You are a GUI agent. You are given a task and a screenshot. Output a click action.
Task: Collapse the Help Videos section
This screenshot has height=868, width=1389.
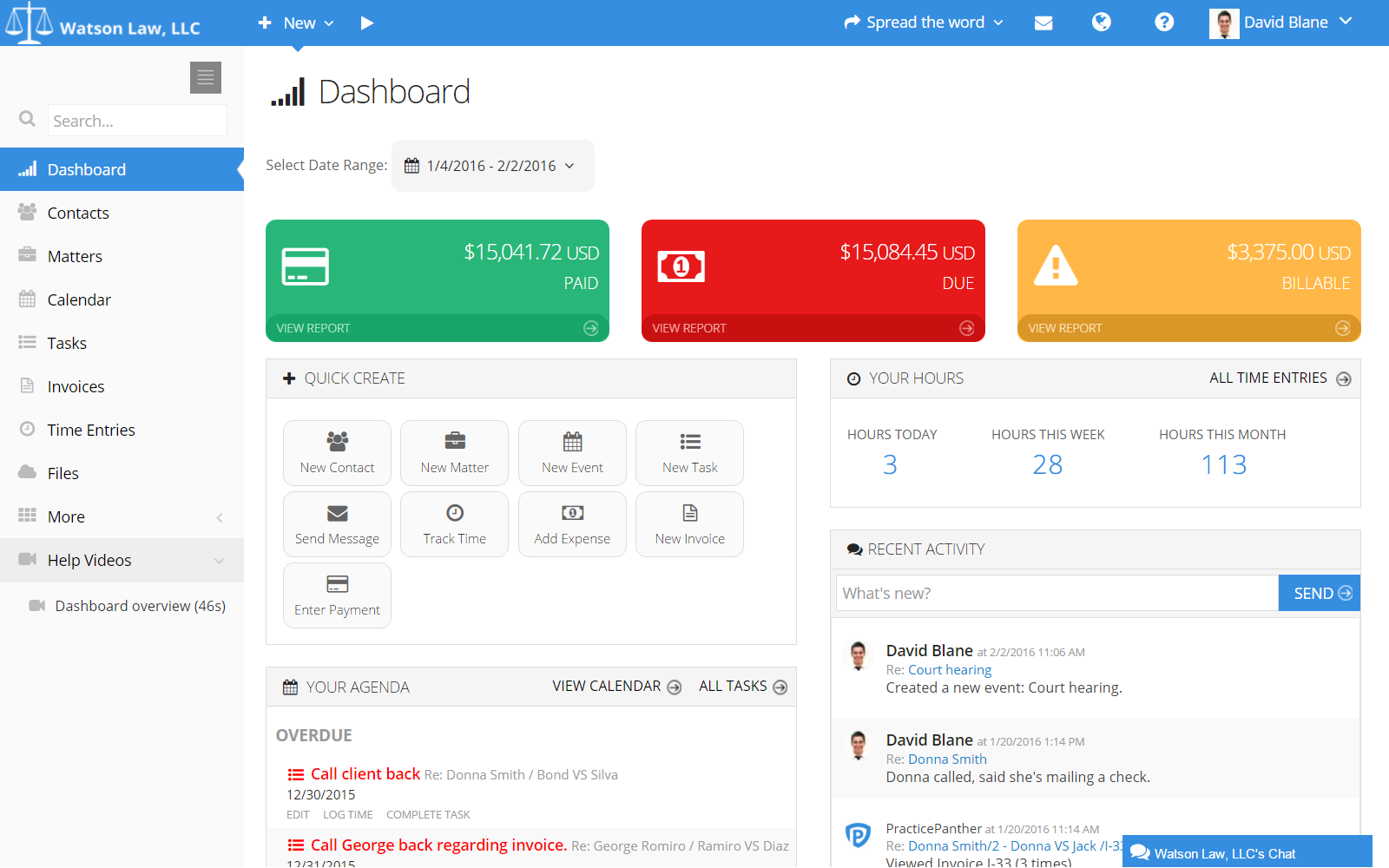[122, 560]
